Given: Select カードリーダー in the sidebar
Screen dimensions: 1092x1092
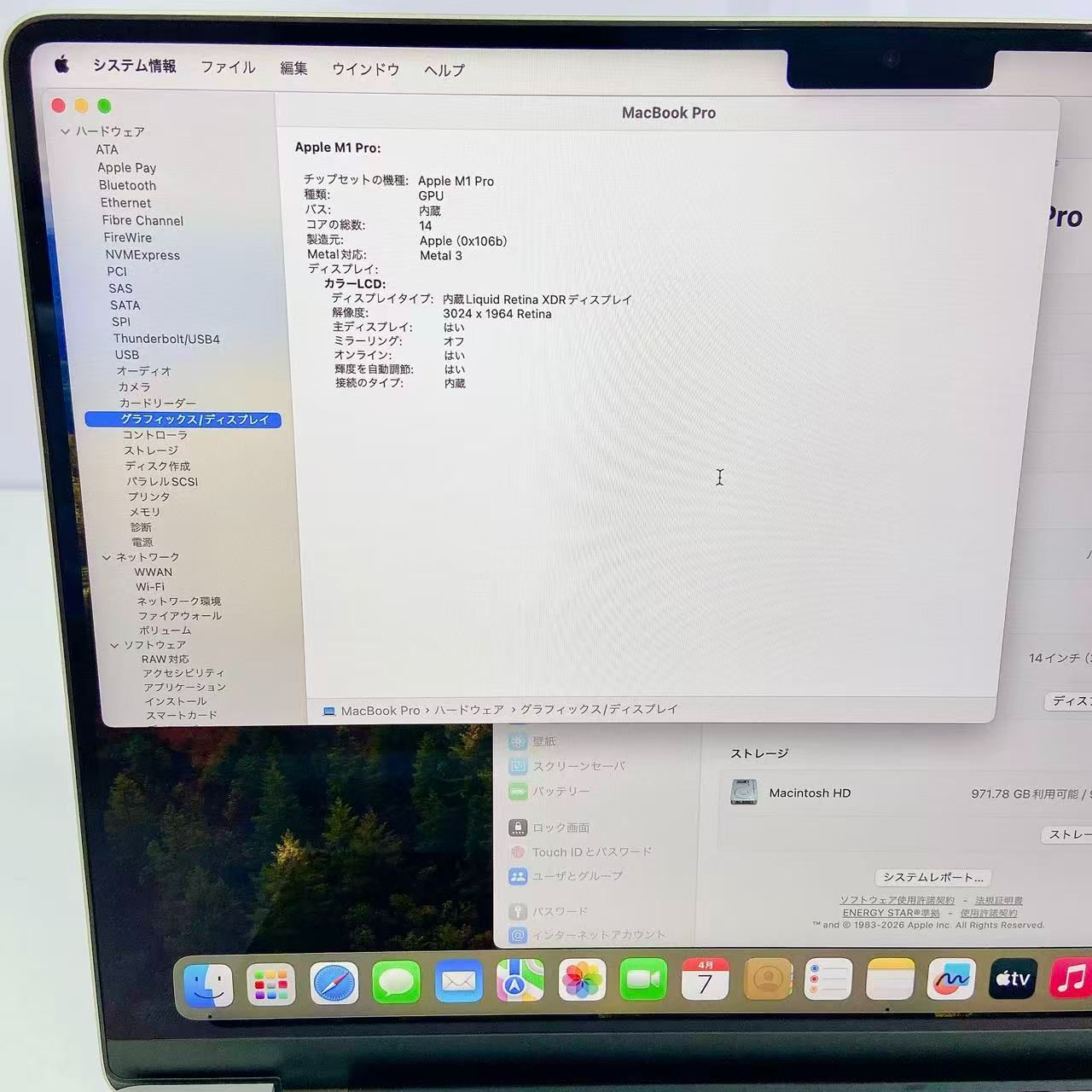Looking at the screenshot, I should coord(158,403).
